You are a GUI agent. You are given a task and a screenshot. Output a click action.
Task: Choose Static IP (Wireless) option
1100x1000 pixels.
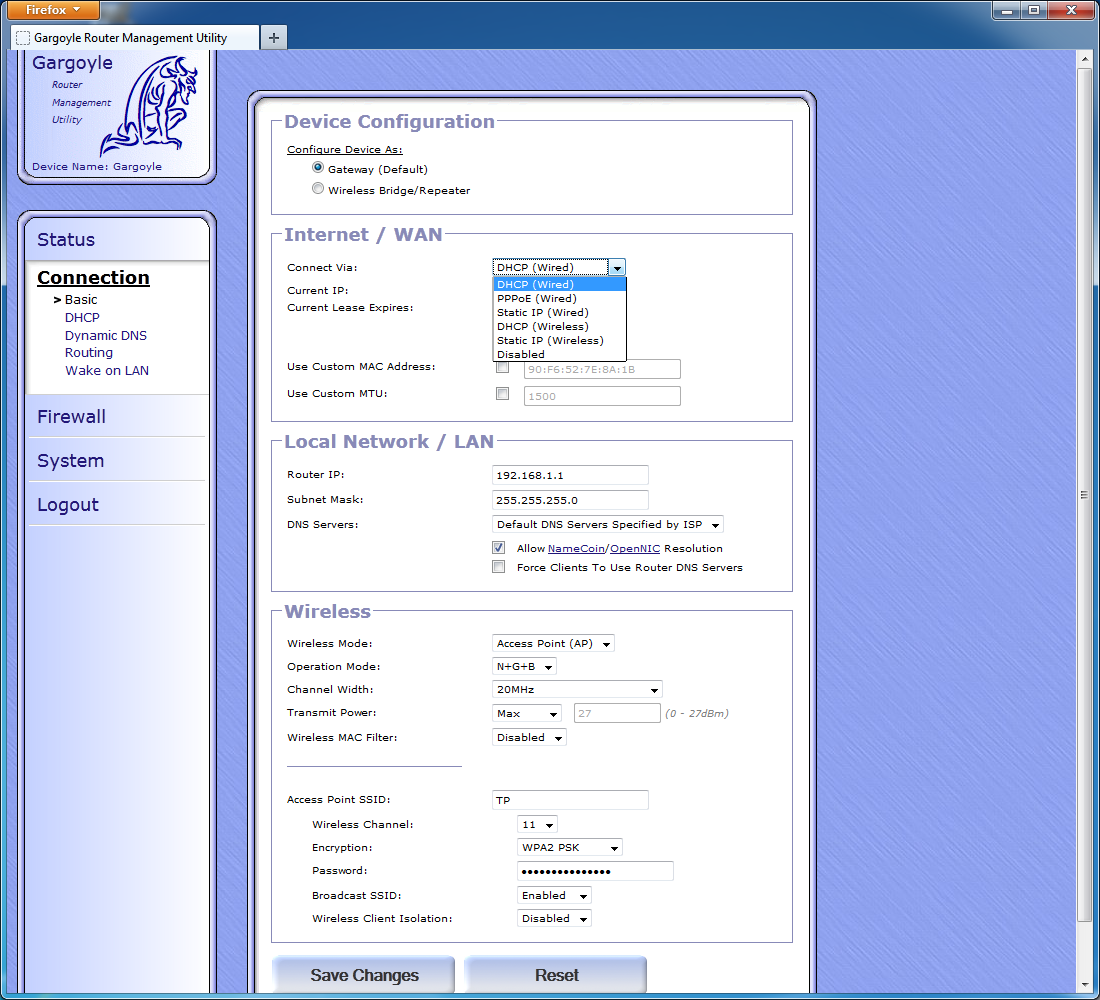(x=559, y=340)
